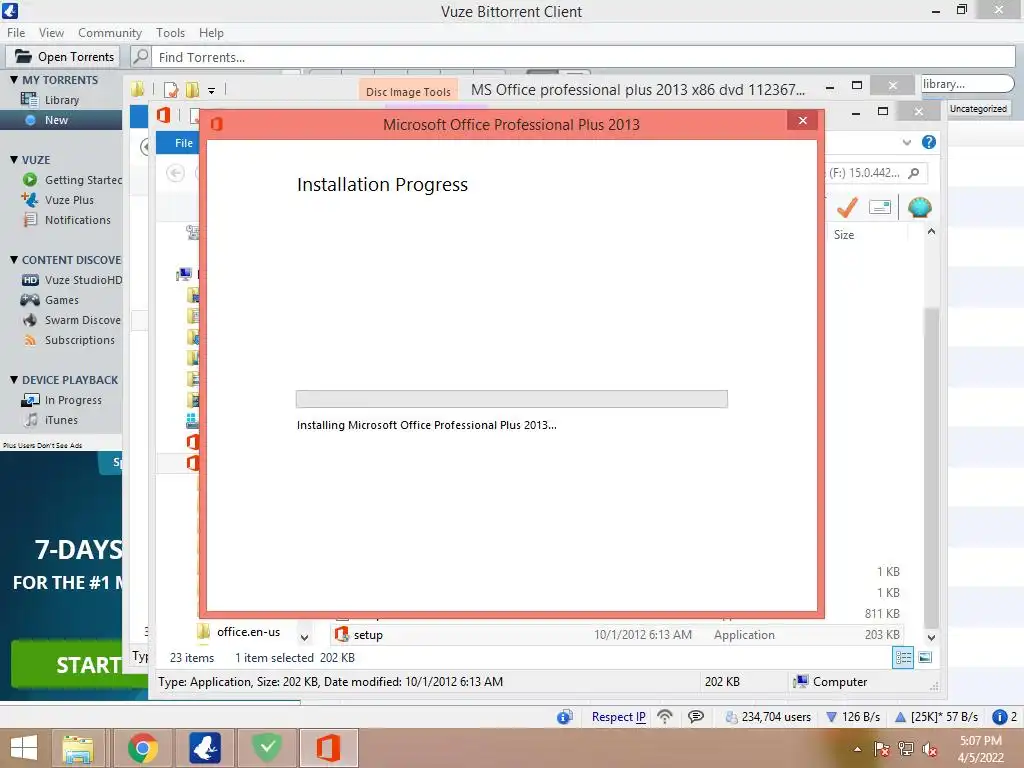This screenshot has height=768, width=1024.
Task: Click the iTunes music note icon
Action: point(31,420)
